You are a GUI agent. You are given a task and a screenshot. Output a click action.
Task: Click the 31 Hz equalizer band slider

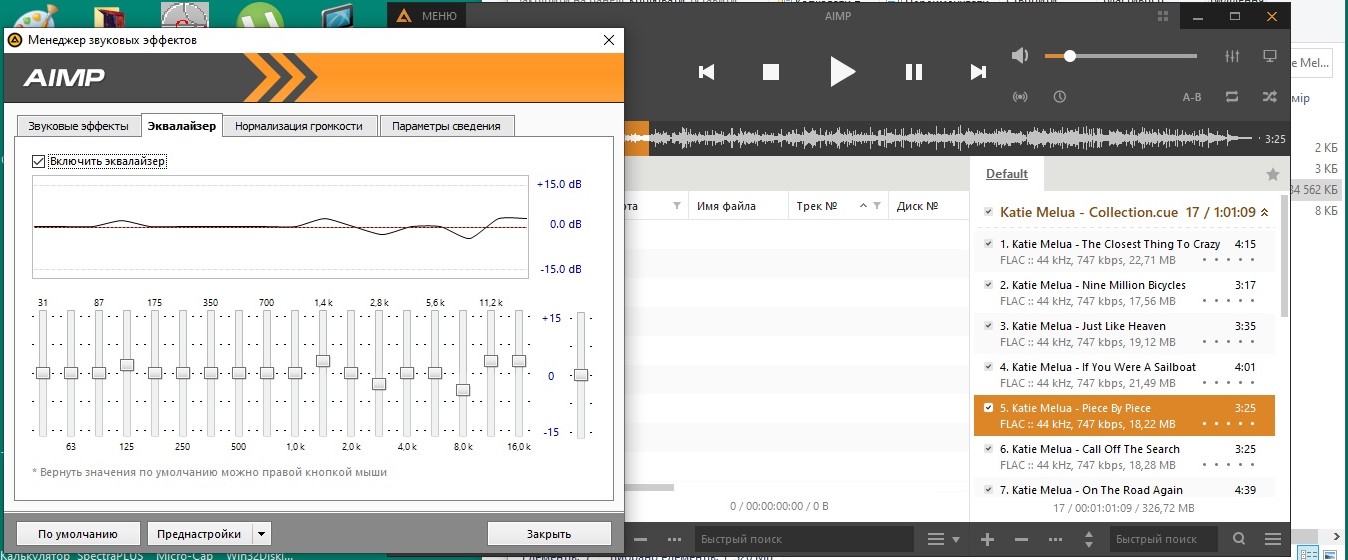[42, 373]
